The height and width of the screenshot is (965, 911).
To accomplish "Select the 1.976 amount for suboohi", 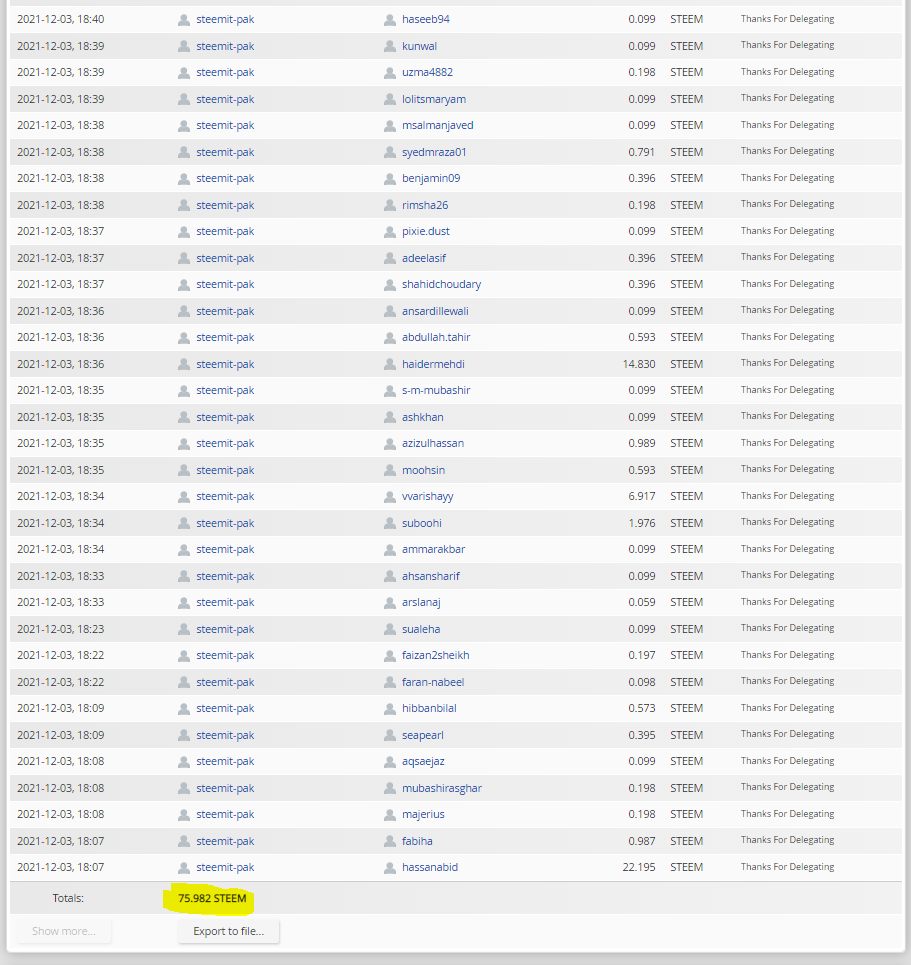I will pyautogui.click(x=642, y=523).
